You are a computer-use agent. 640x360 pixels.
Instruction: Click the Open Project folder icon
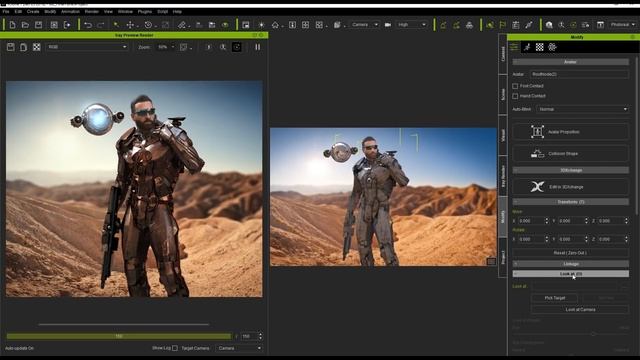coord(25,25)
